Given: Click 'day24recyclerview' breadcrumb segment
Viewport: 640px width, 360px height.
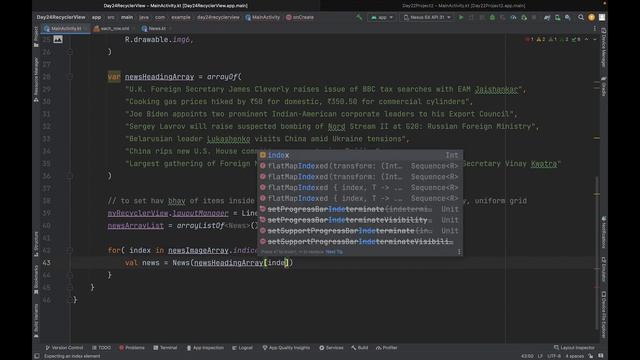Looking at the screenshot, I should 218,18.
